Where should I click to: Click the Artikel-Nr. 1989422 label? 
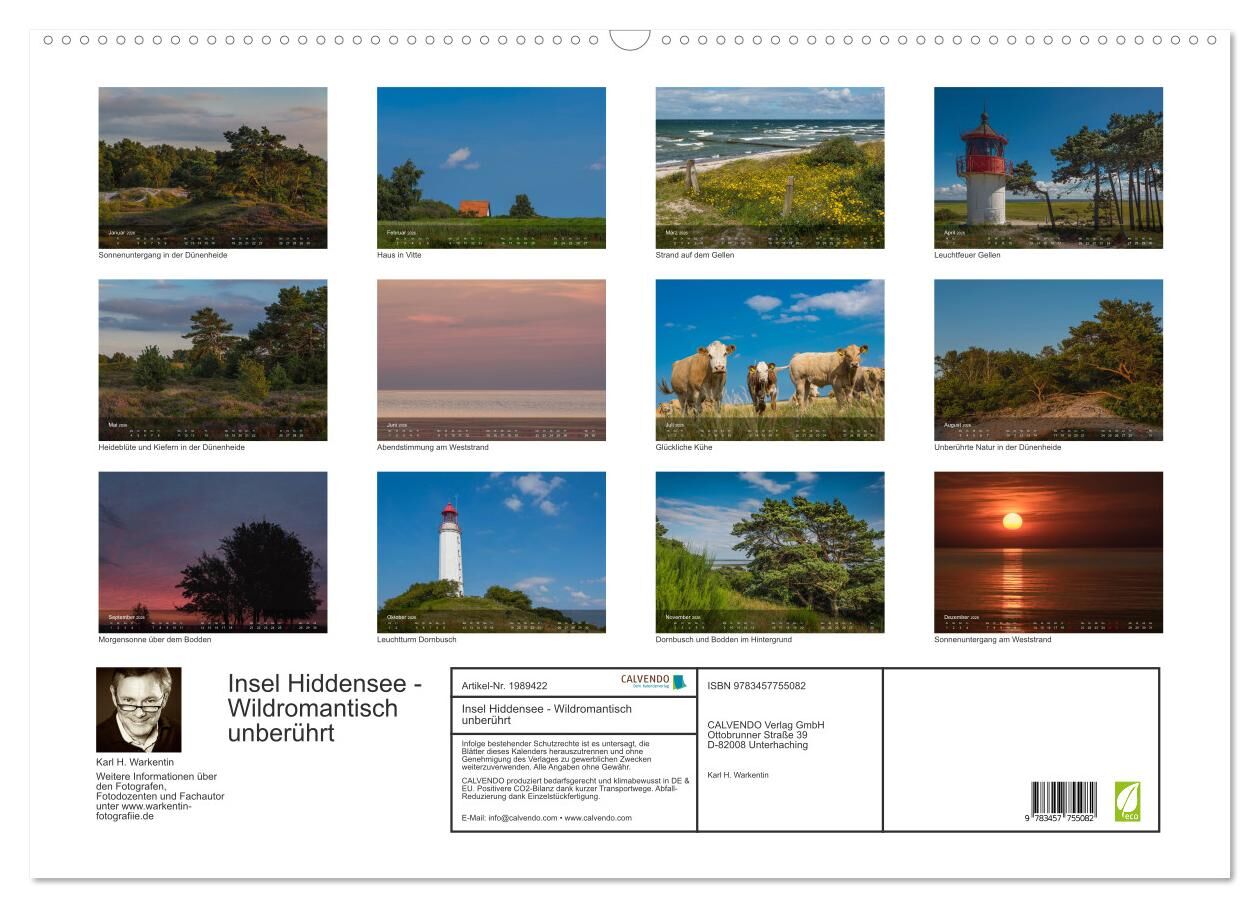tap(505, 686)
